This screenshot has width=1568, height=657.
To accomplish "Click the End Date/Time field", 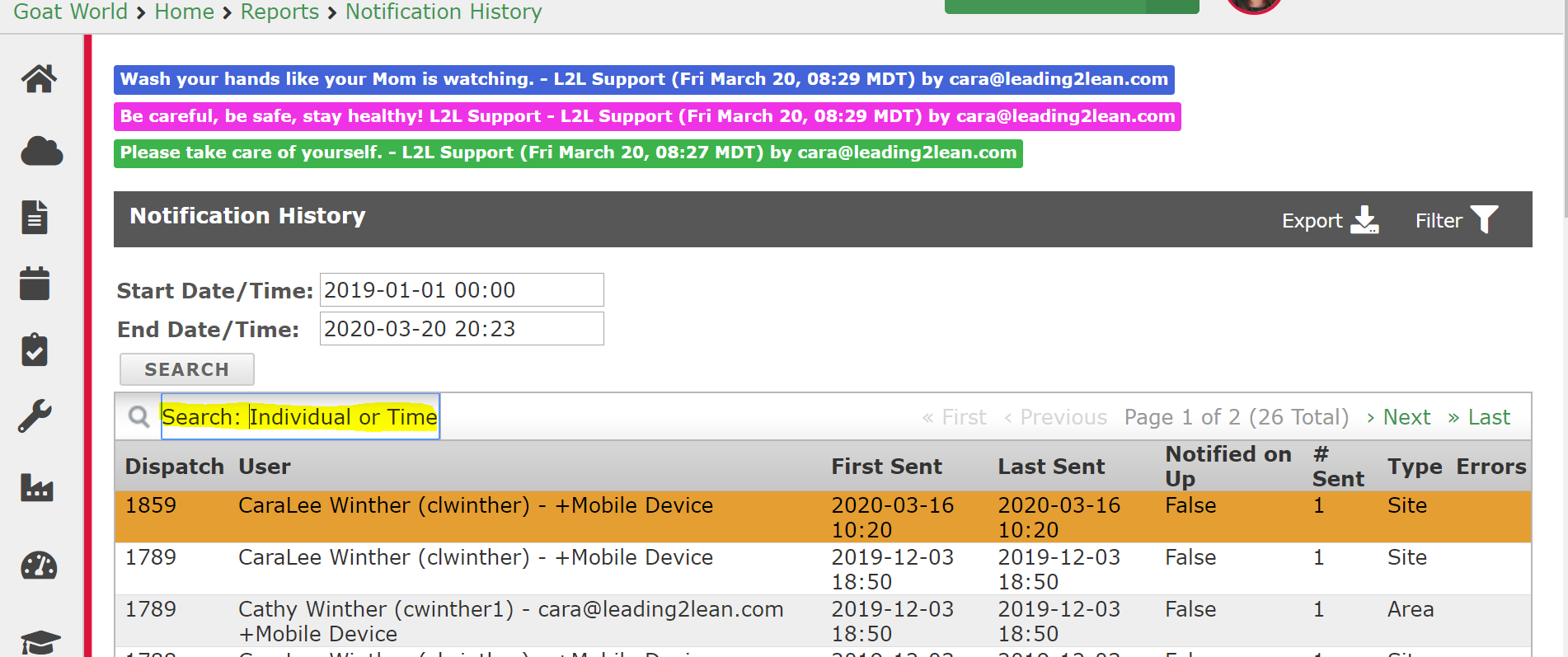I will pyautogui.click(x=462, y=329).
